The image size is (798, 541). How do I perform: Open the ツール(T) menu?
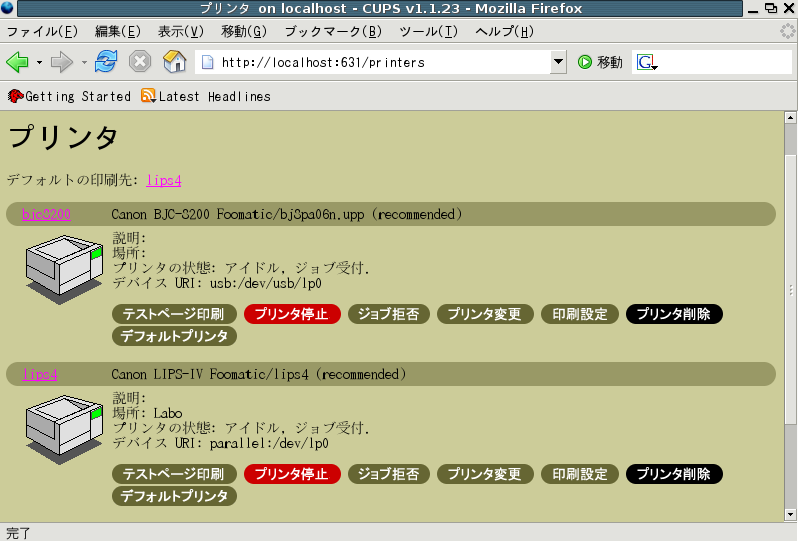[x=428, y=32]
